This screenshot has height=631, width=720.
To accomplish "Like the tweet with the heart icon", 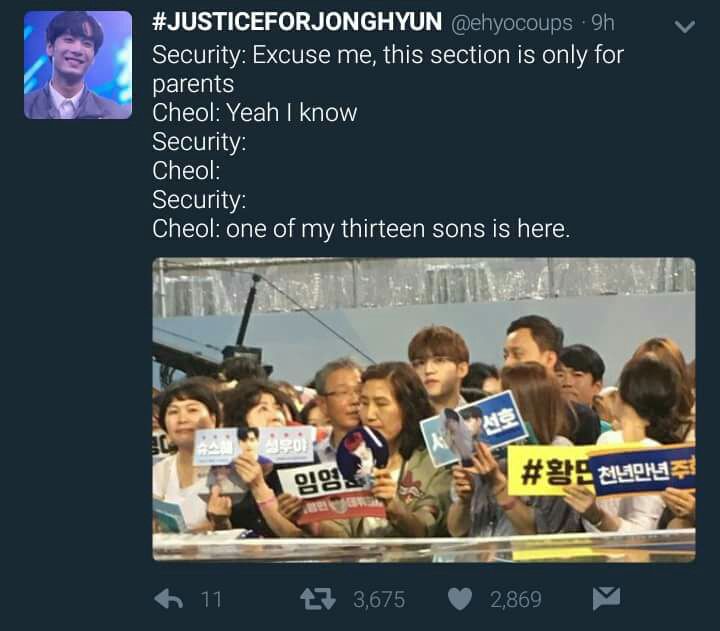I will coord(460,599).
